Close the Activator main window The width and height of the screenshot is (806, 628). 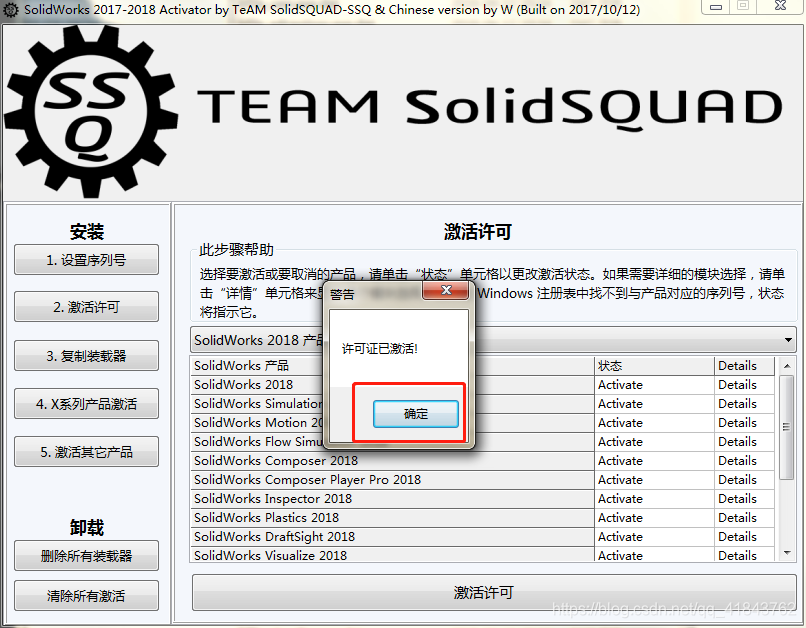780,6
